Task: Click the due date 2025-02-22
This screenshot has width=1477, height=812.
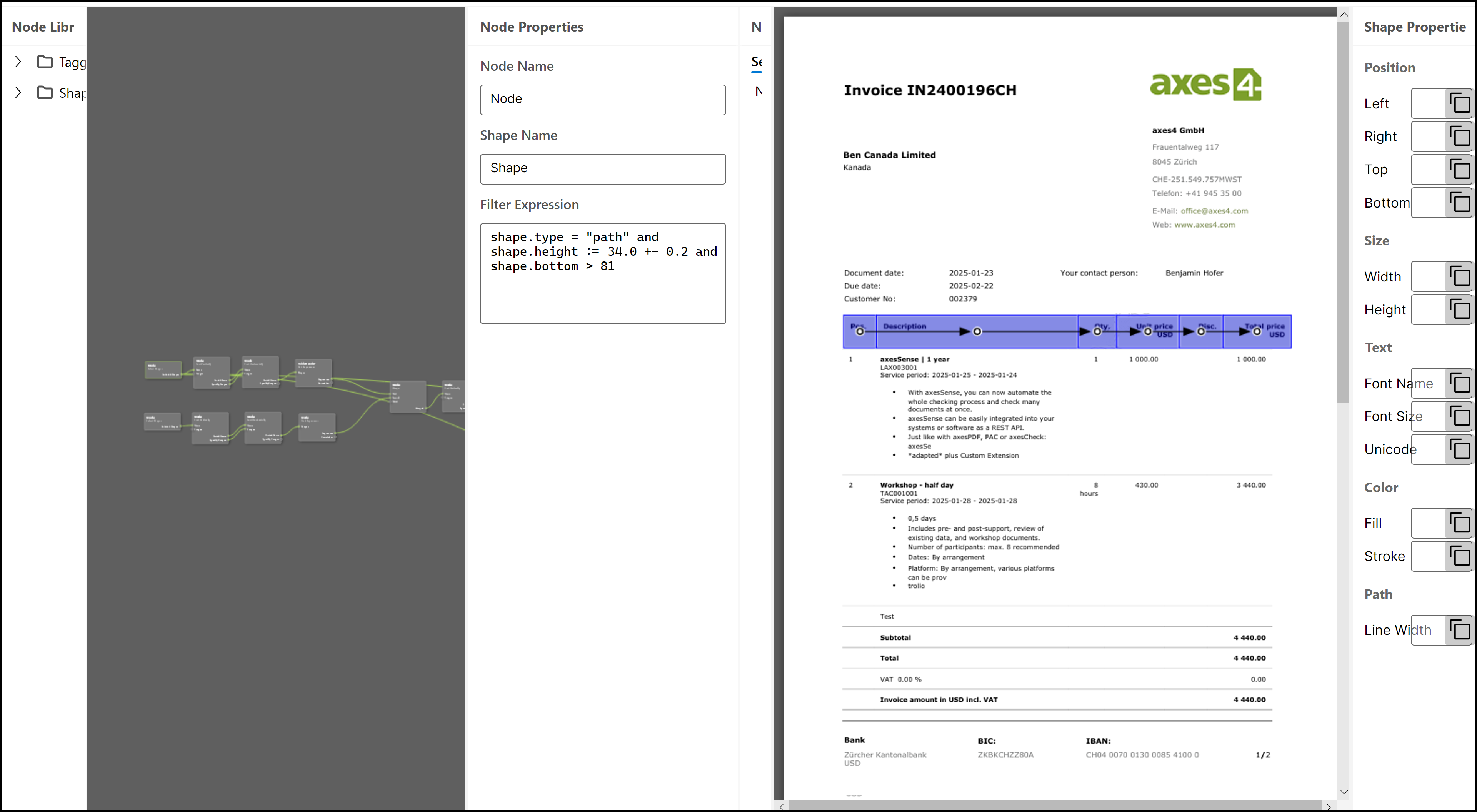Action: click(971, 285)
